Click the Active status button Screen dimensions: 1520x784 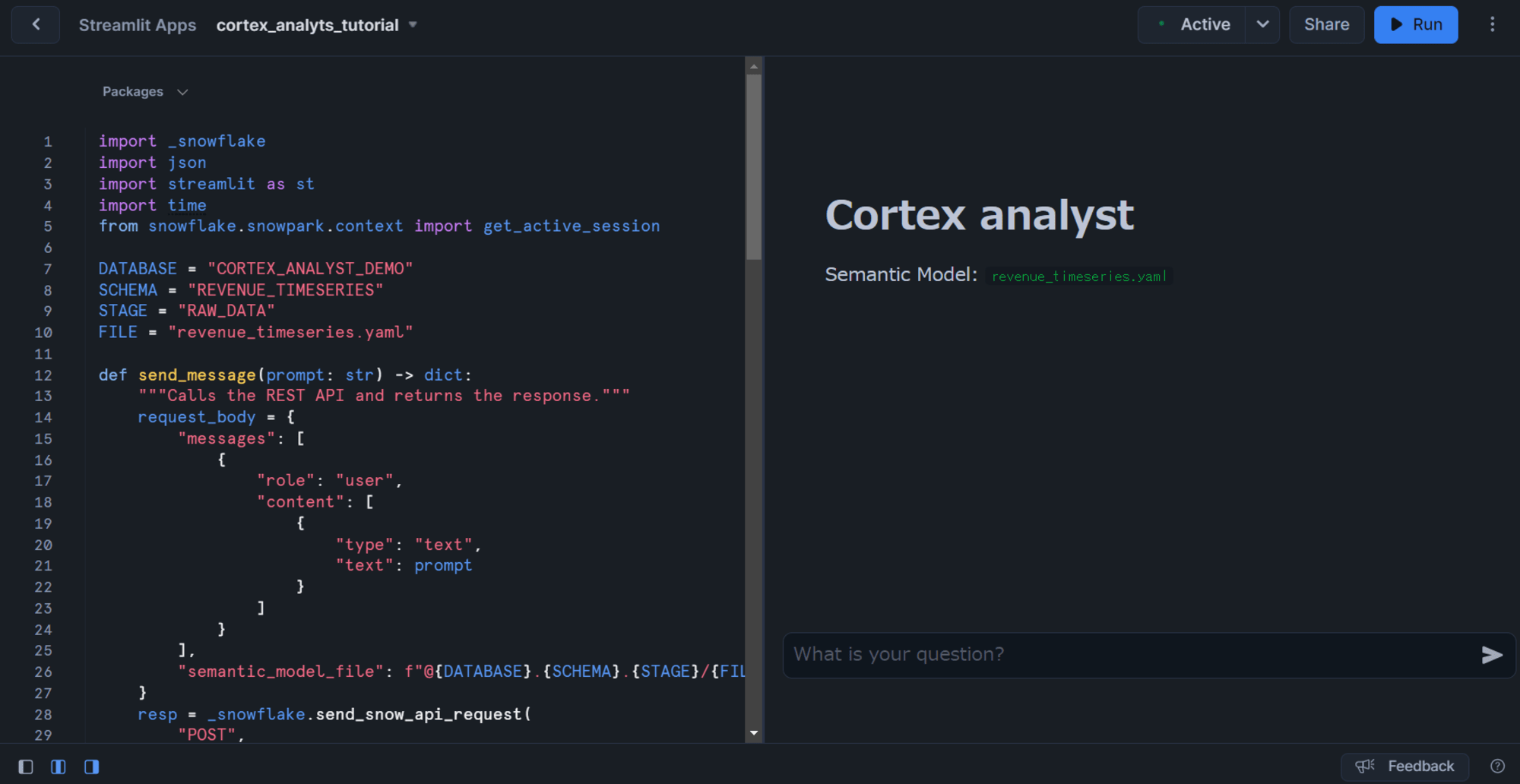(x=1192, y=24)
